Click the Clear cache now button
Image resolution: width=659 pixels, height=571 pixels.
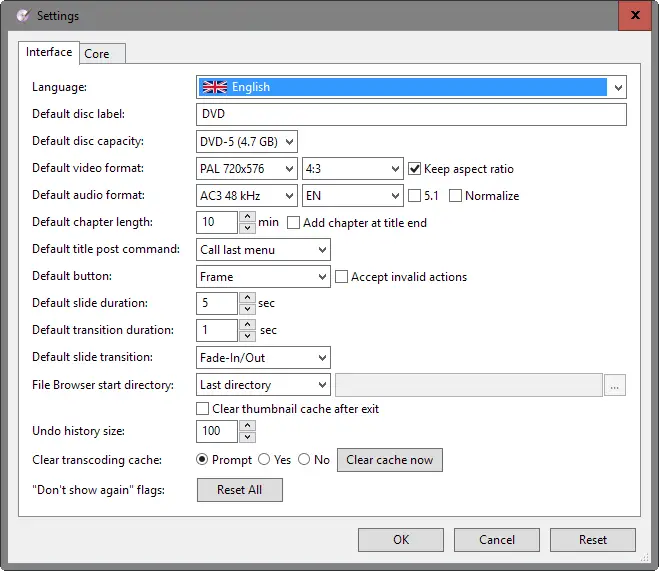(390, 460)
